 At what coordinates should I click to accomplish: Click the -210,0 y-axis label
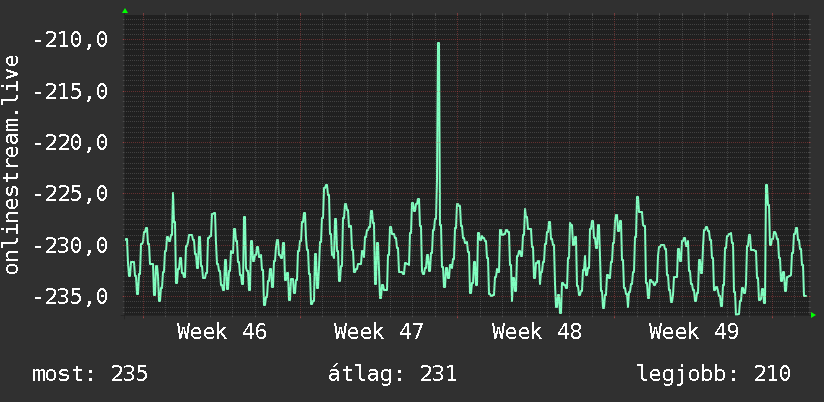(70, 40)
